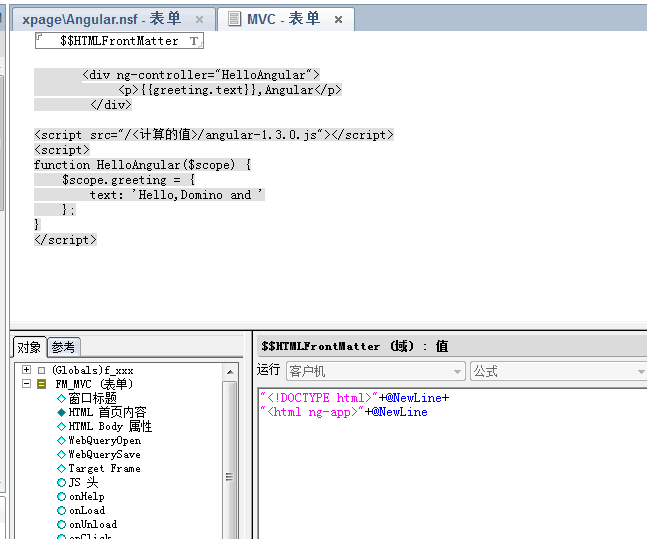Collapse the FM_MVC (表单) tree node
The image size is (647, 539).
point(27,384)
